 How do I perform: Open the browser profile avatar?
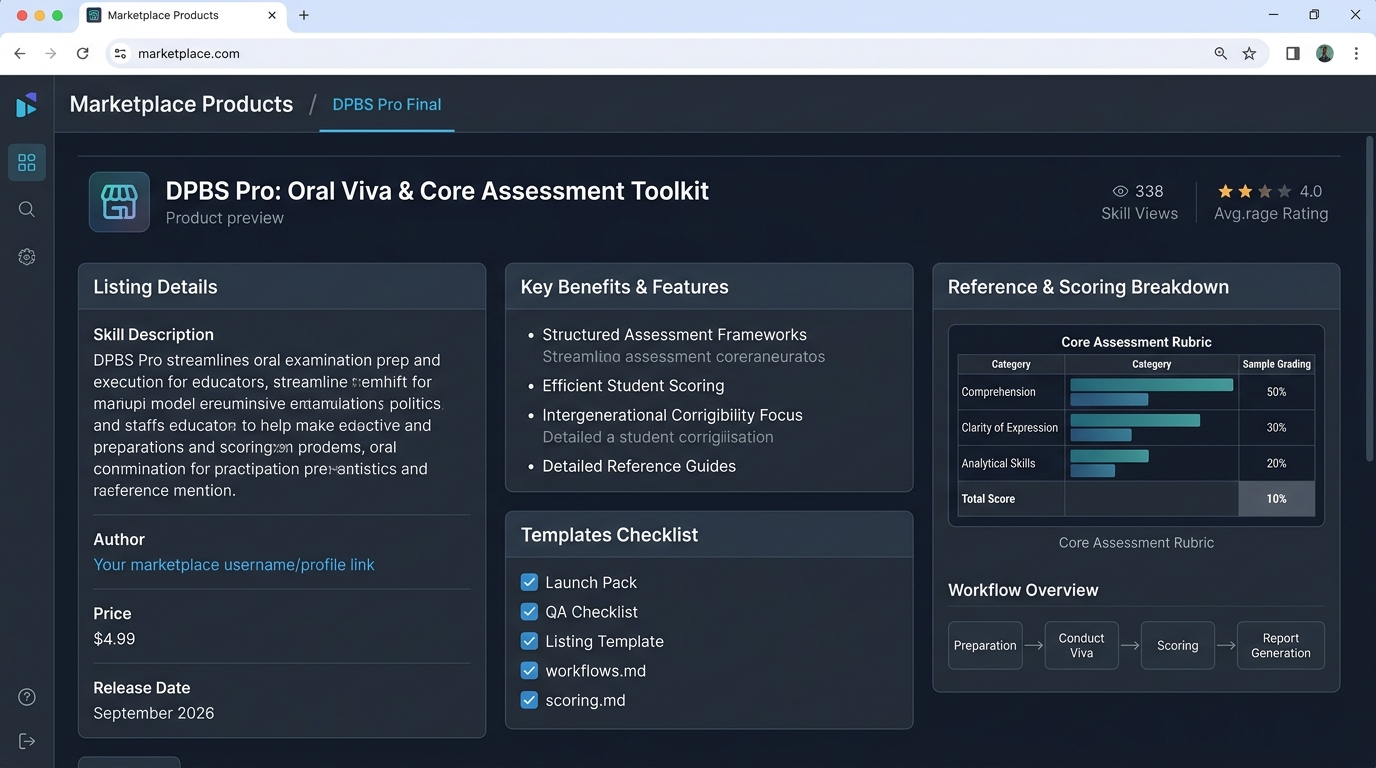(1325, 54)
